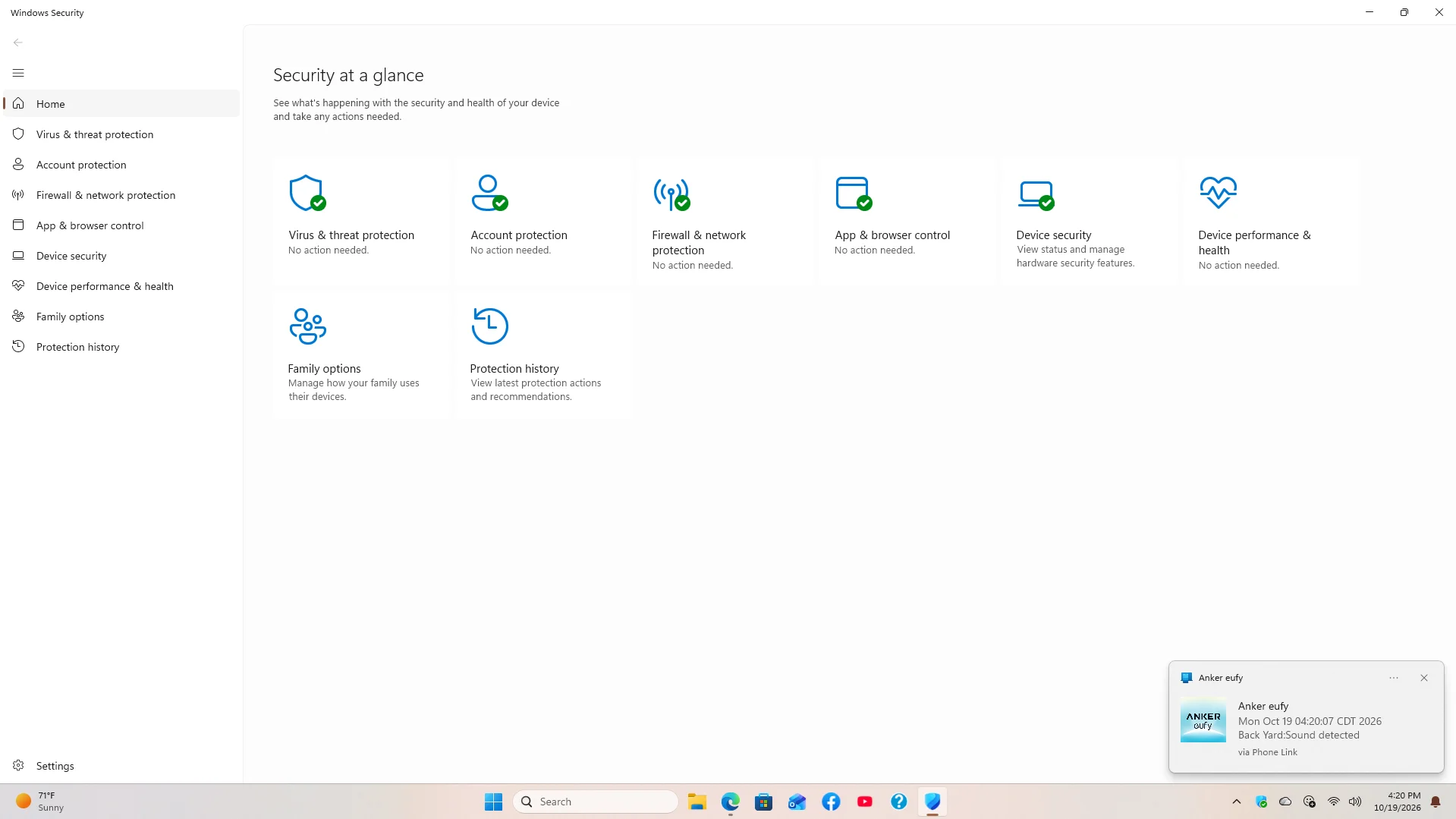Click the notification bell in the taskbar

(1436, 802)
